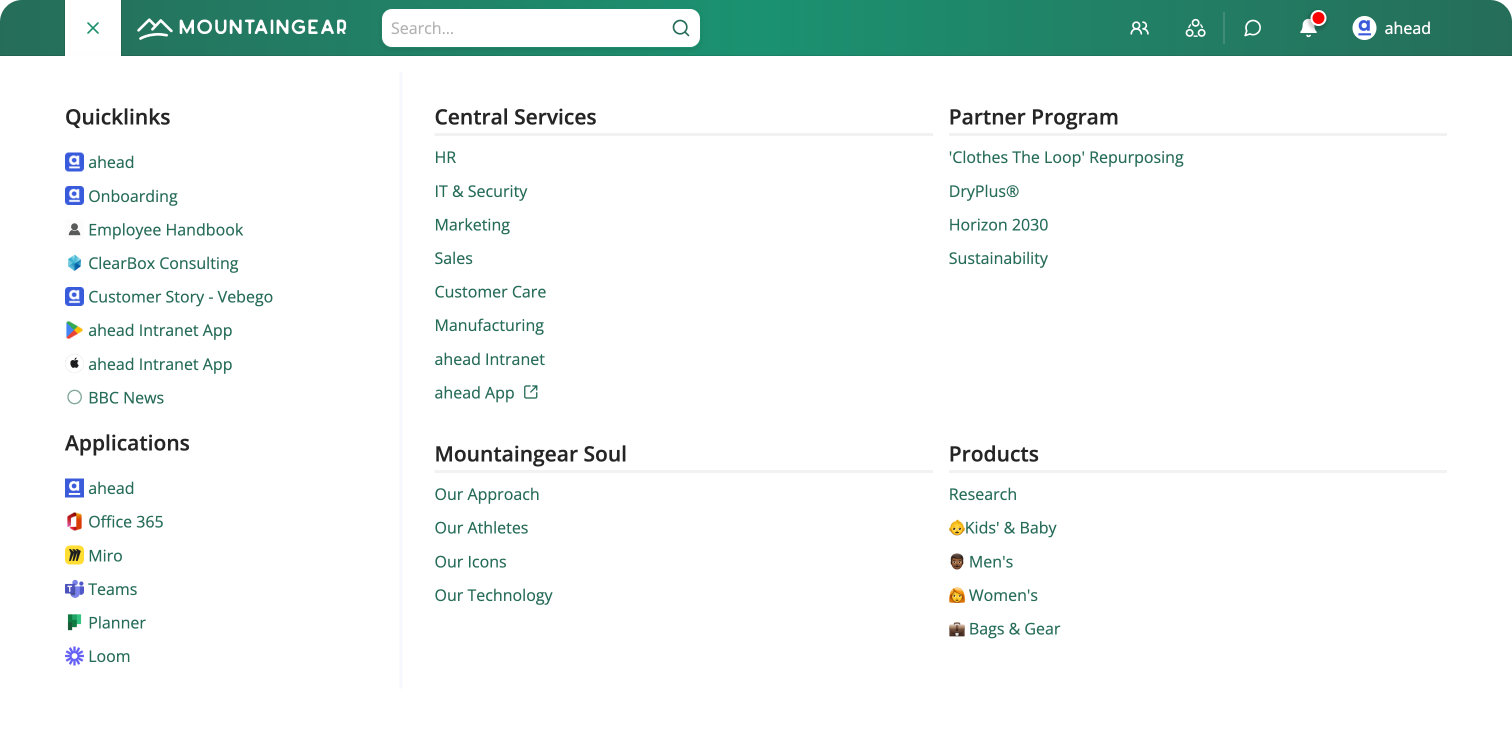The width and height of the screenshot is (1512, 733).
Task: Open Our Athletes page
Action: tap(481, 528)
